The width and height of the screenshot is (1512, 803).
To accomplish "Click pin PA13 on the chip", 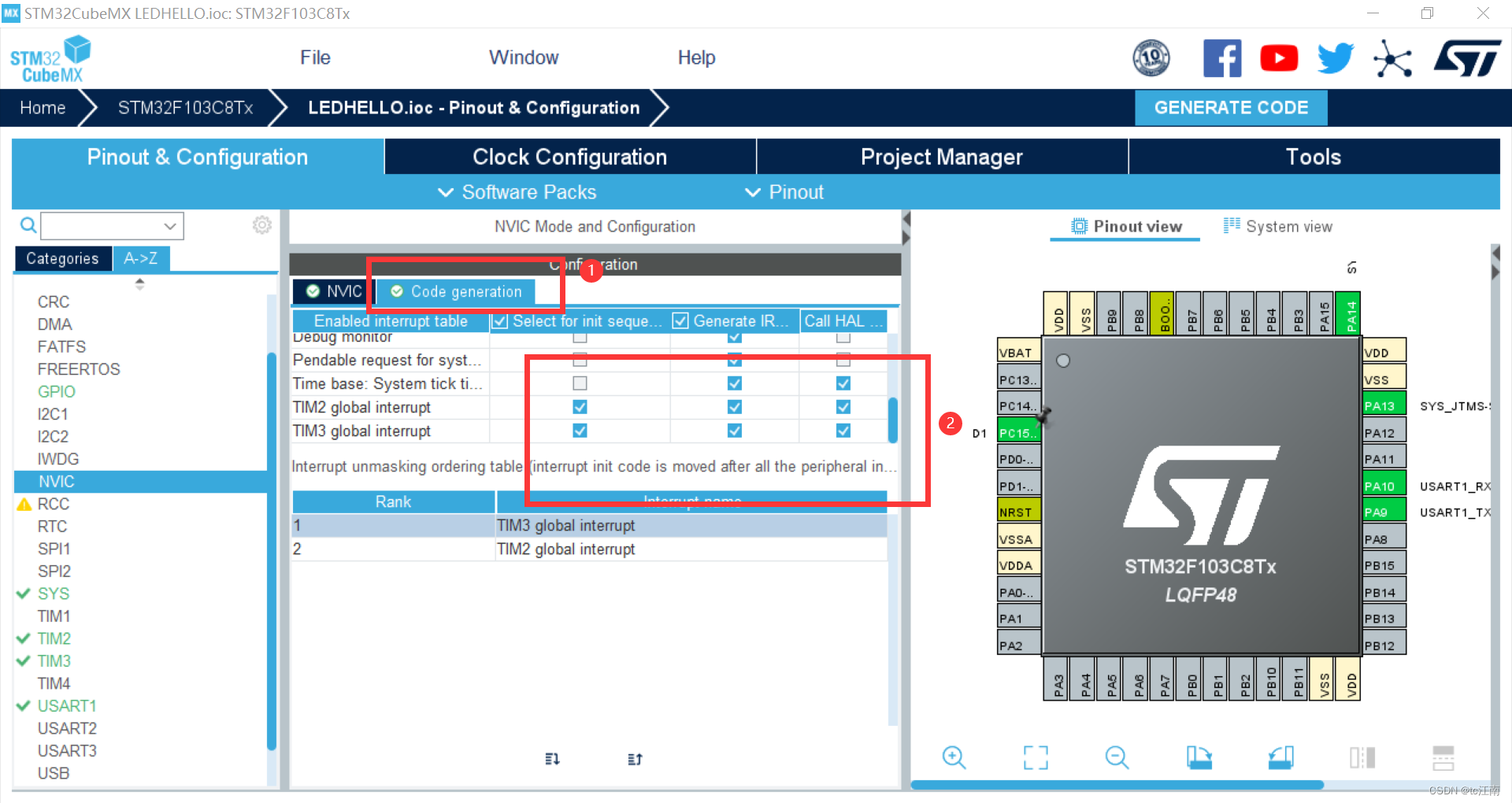I will [x=1384, y=405].
